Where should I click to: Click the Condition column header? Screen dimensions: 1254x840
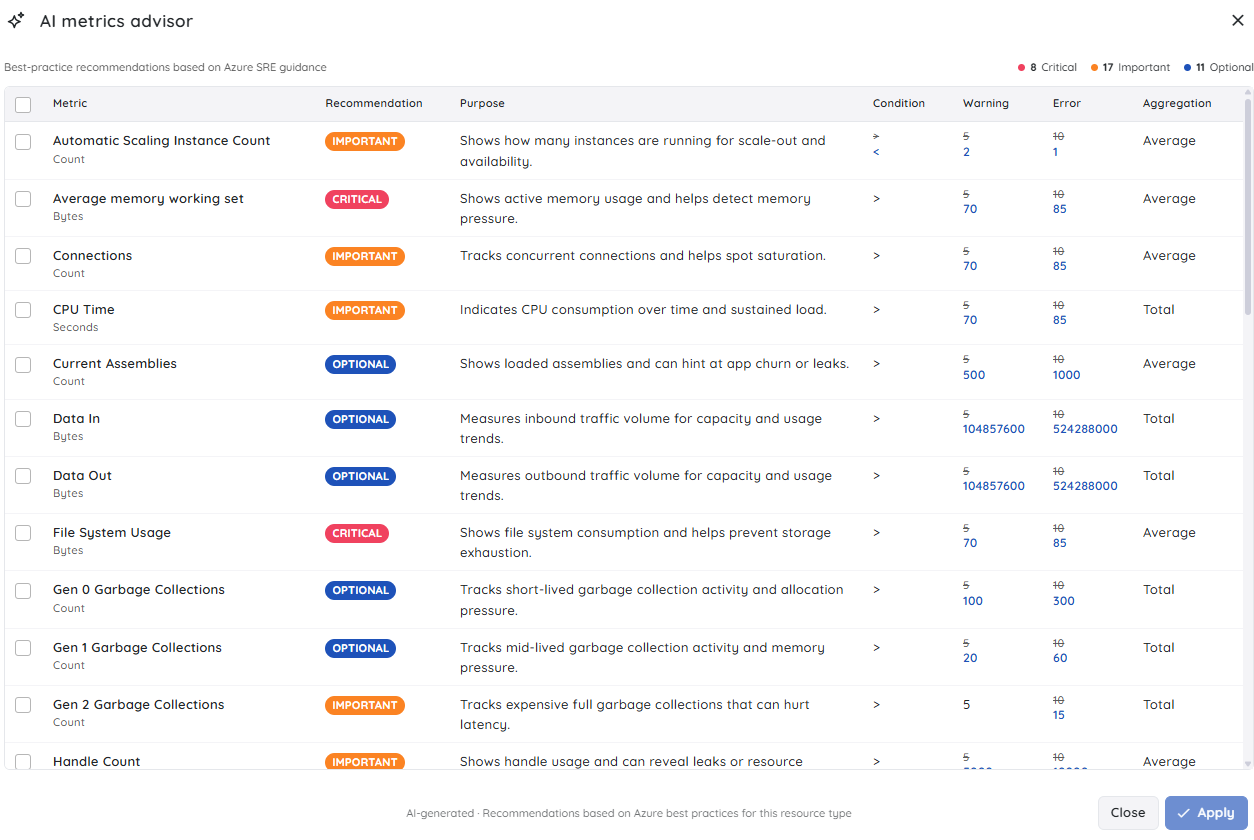(x=899, y=103)
